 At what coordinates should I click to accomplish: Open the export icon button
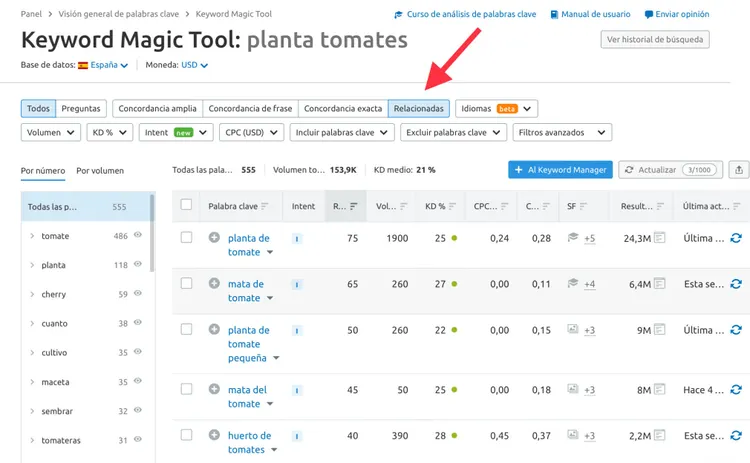[739, 170]
